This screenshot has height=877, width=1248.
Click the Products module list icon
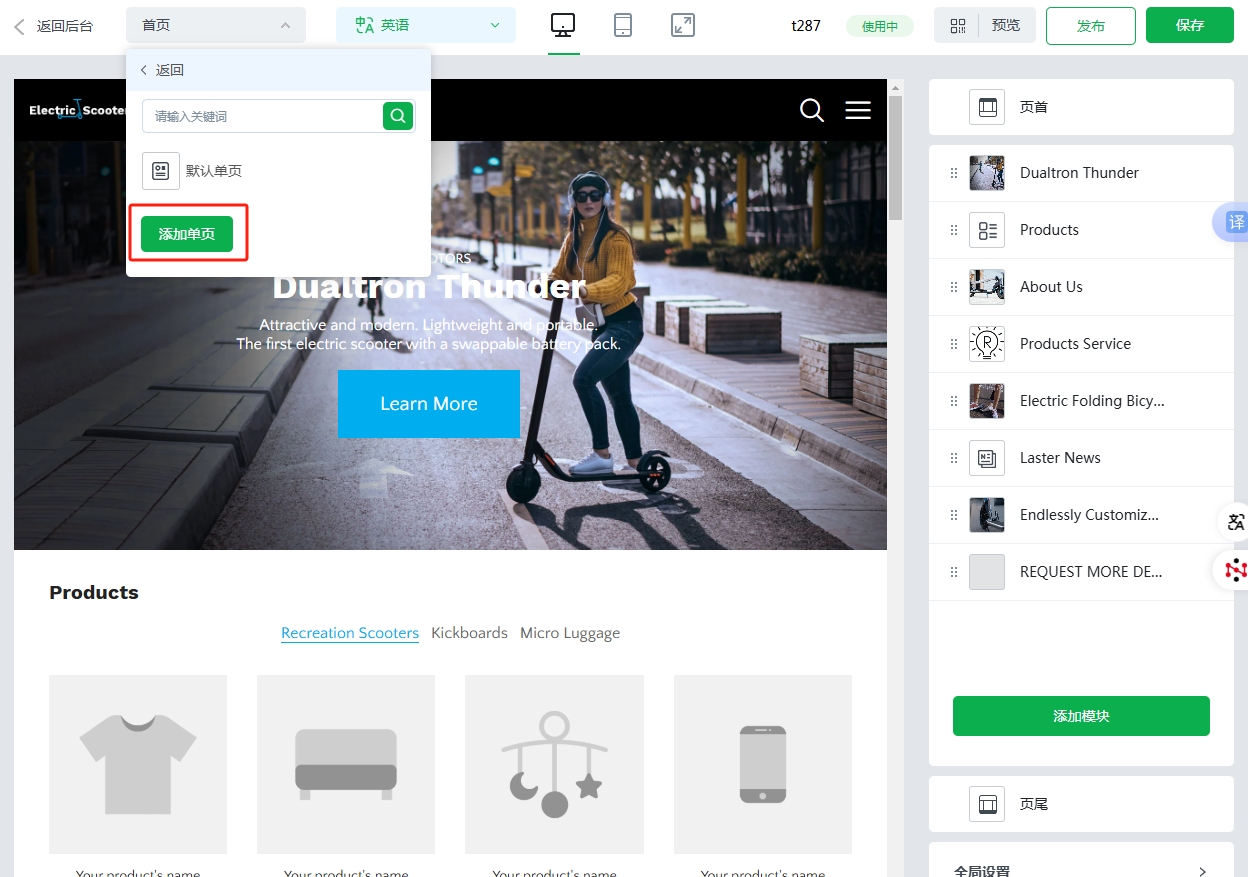(987, 230)
